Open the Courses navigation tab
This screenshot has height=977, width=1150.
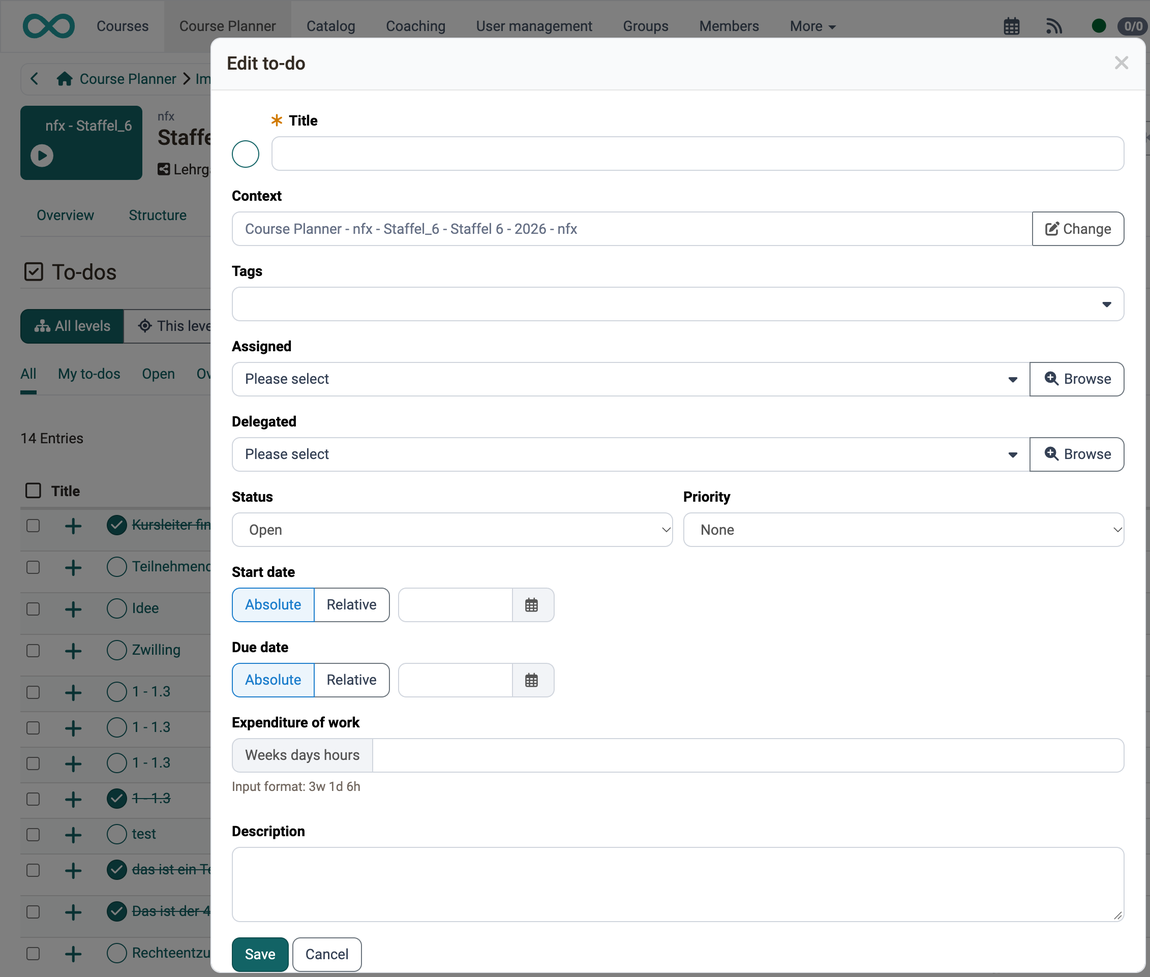point(122,26)
